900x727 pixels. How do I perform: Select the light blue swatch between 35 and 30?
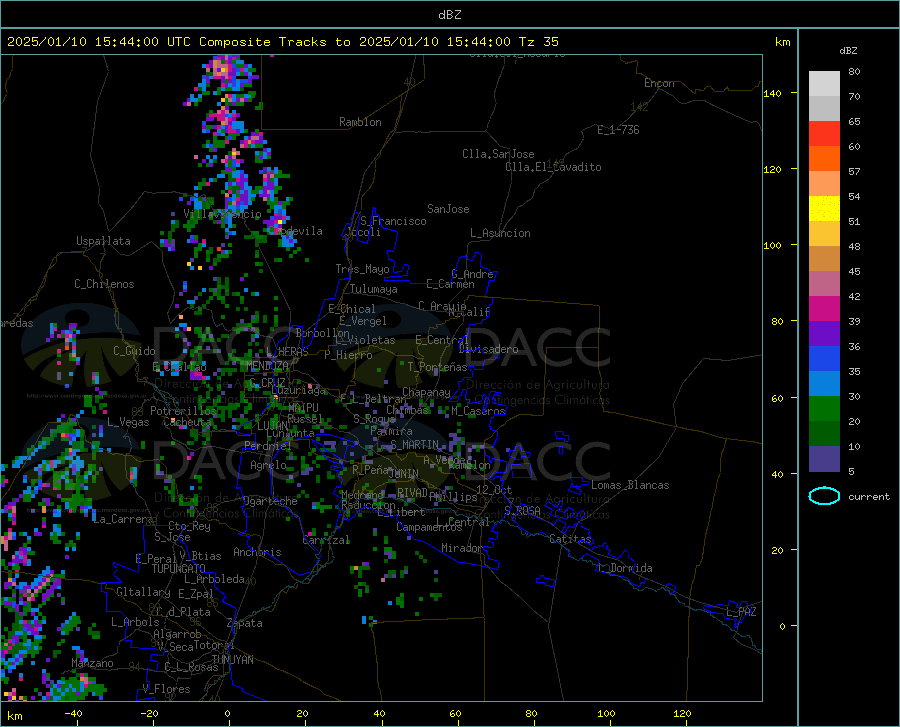(x=824, y=384)
